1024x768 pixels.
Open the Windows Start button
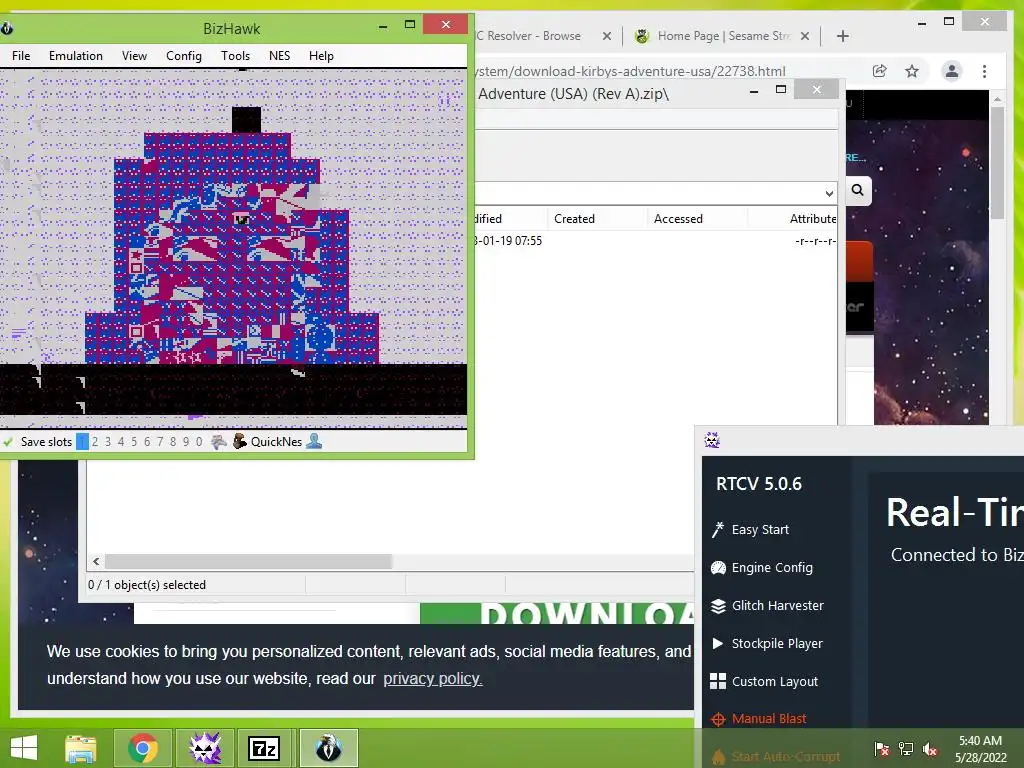pyautogui.click(x=24, y=748)
